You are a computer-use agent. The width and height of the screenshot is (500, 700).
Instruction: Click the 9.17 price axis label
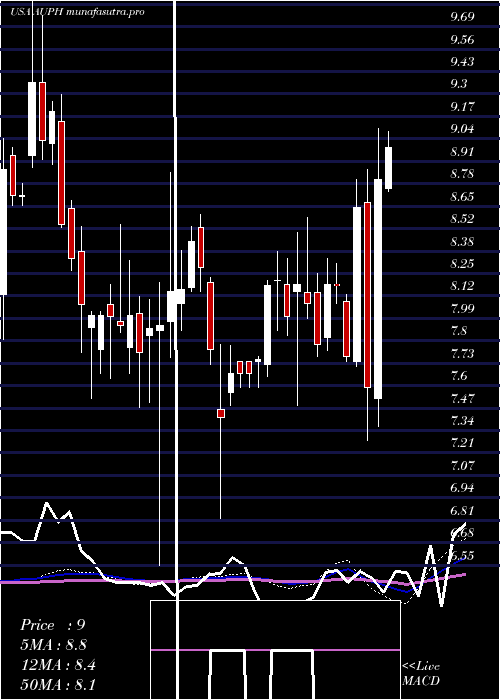point(462,107)
